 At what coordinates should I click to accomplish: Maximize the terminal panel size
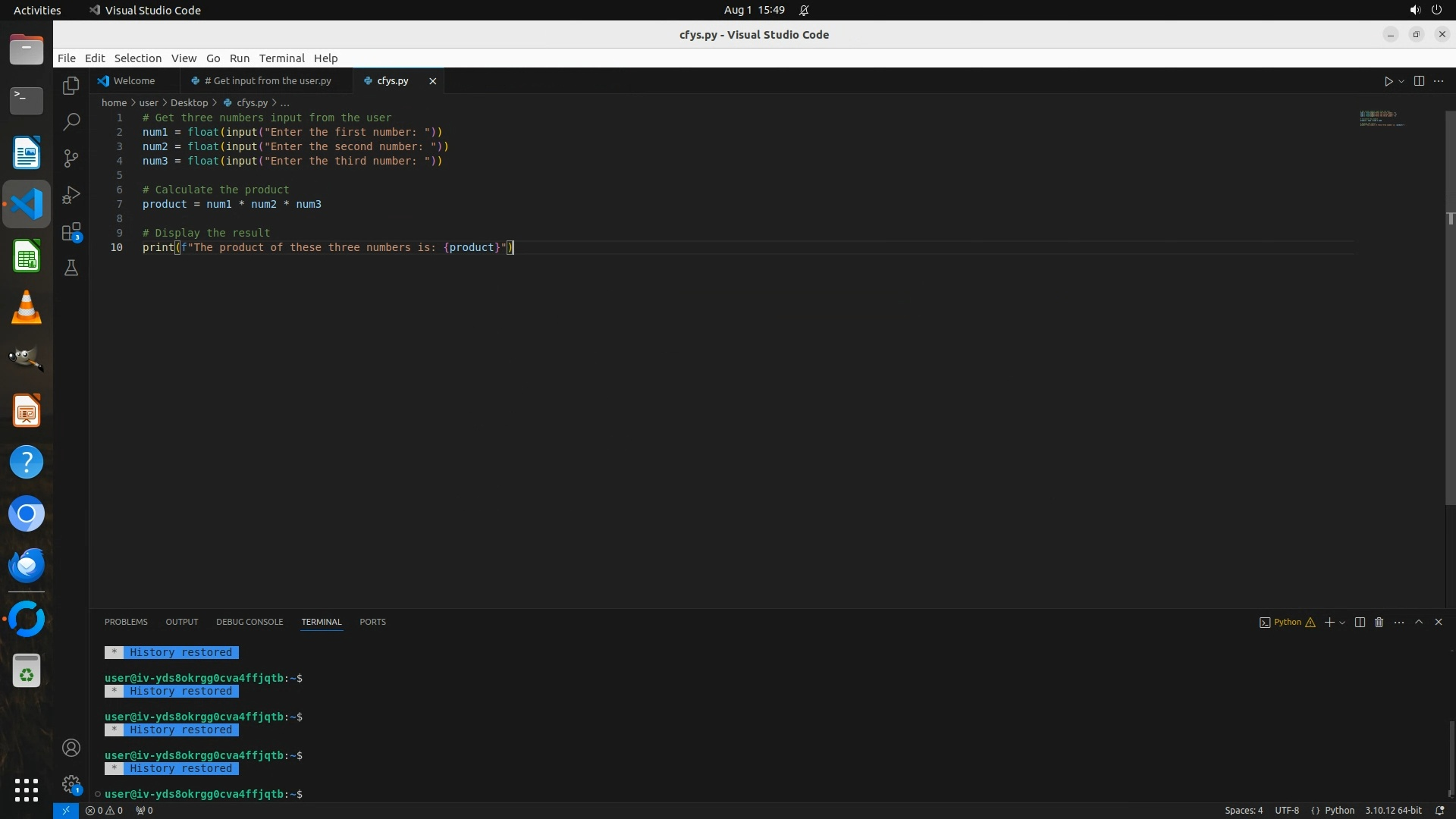(1419, 622)
